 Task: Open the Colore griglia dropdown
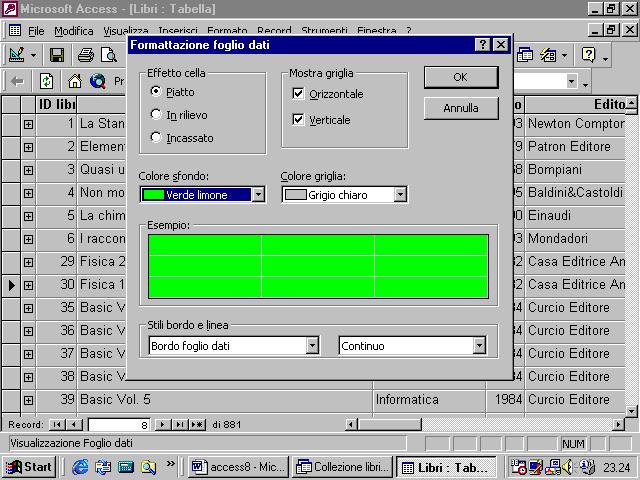point(400,195)
